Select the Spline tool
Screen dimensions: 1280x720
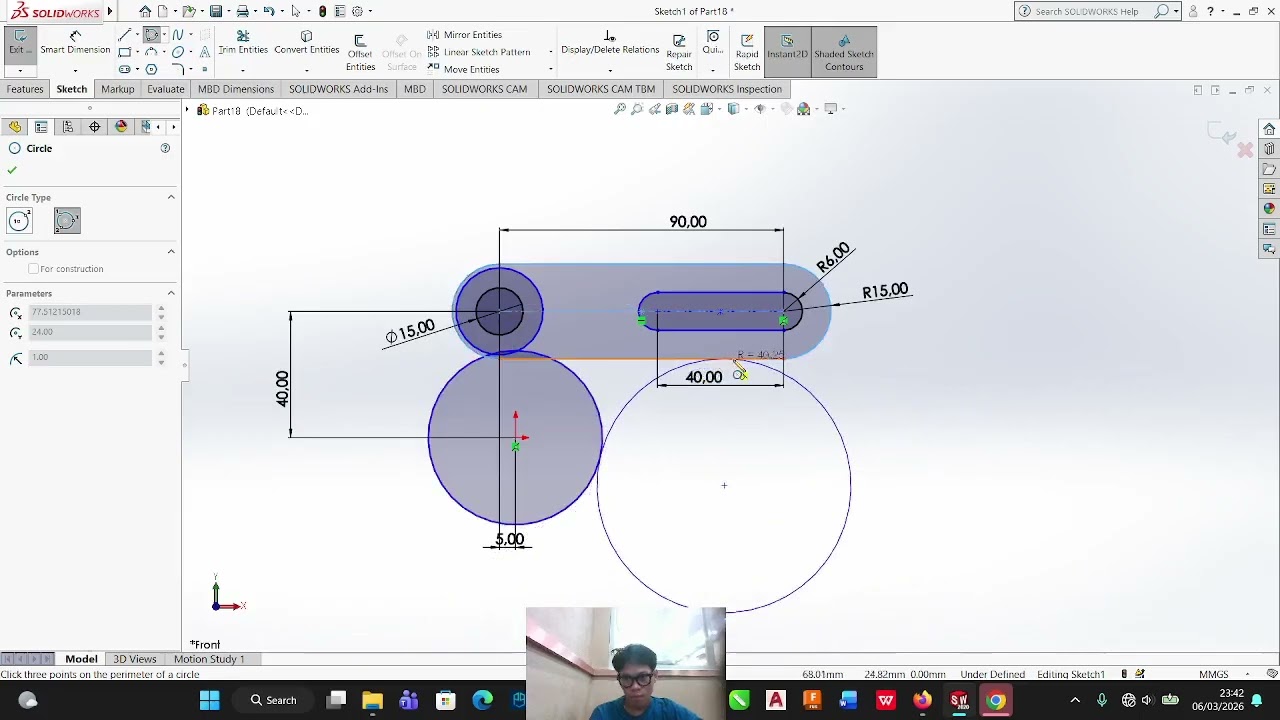click(x=178, y=35)
